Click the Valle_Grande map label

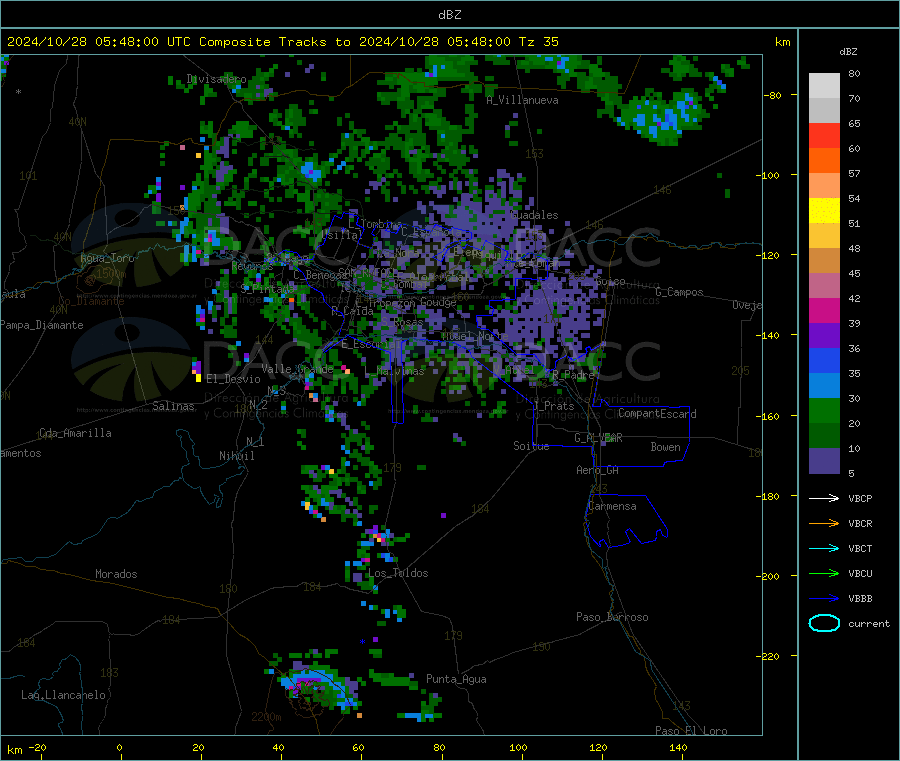(297, 369)
